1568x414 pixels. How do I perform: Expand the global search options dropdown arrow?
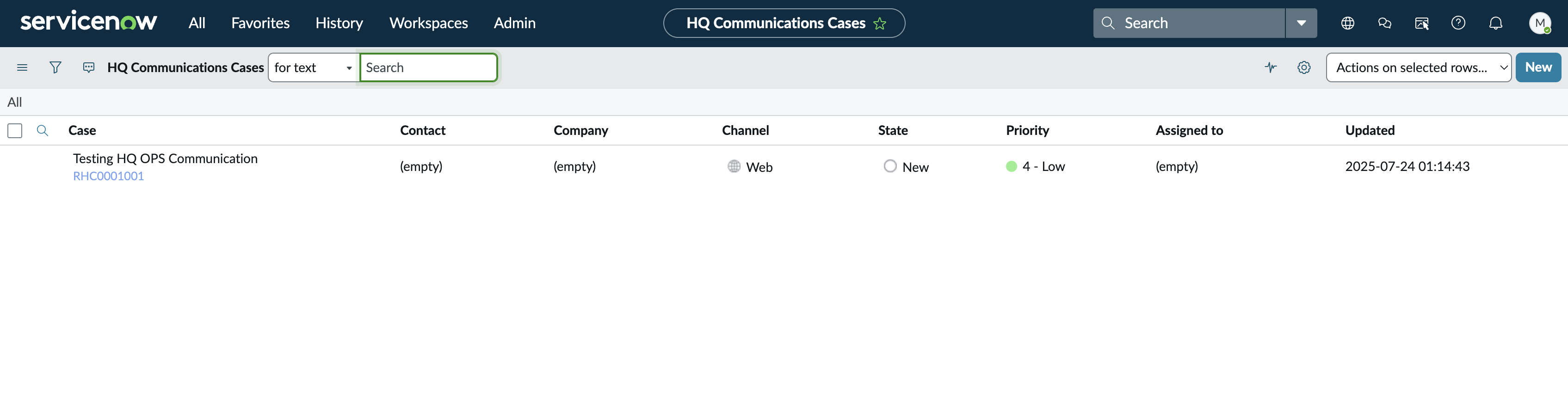1302,23
